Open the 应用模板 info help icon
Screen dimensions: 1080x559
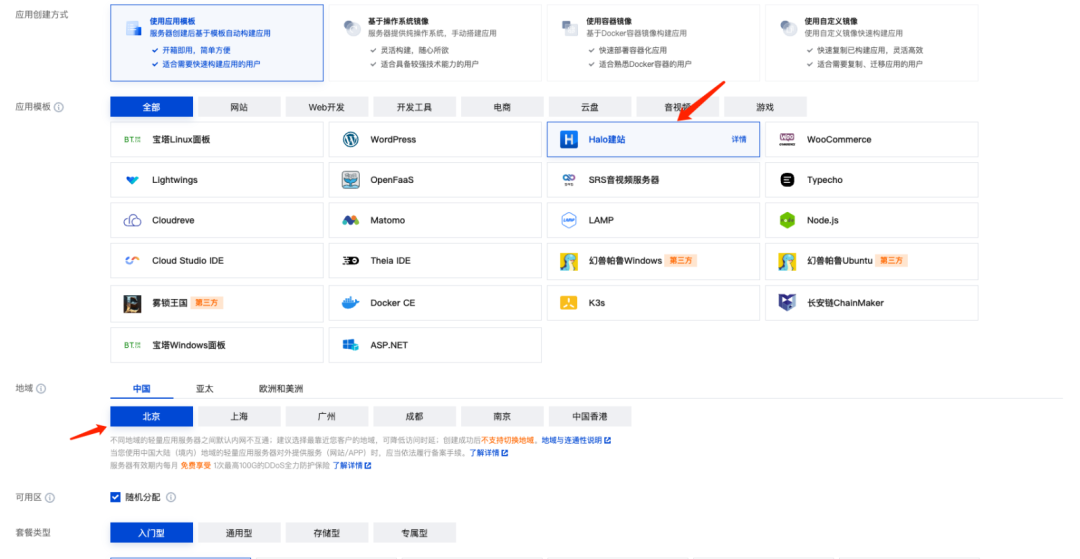tap(59, 108)
